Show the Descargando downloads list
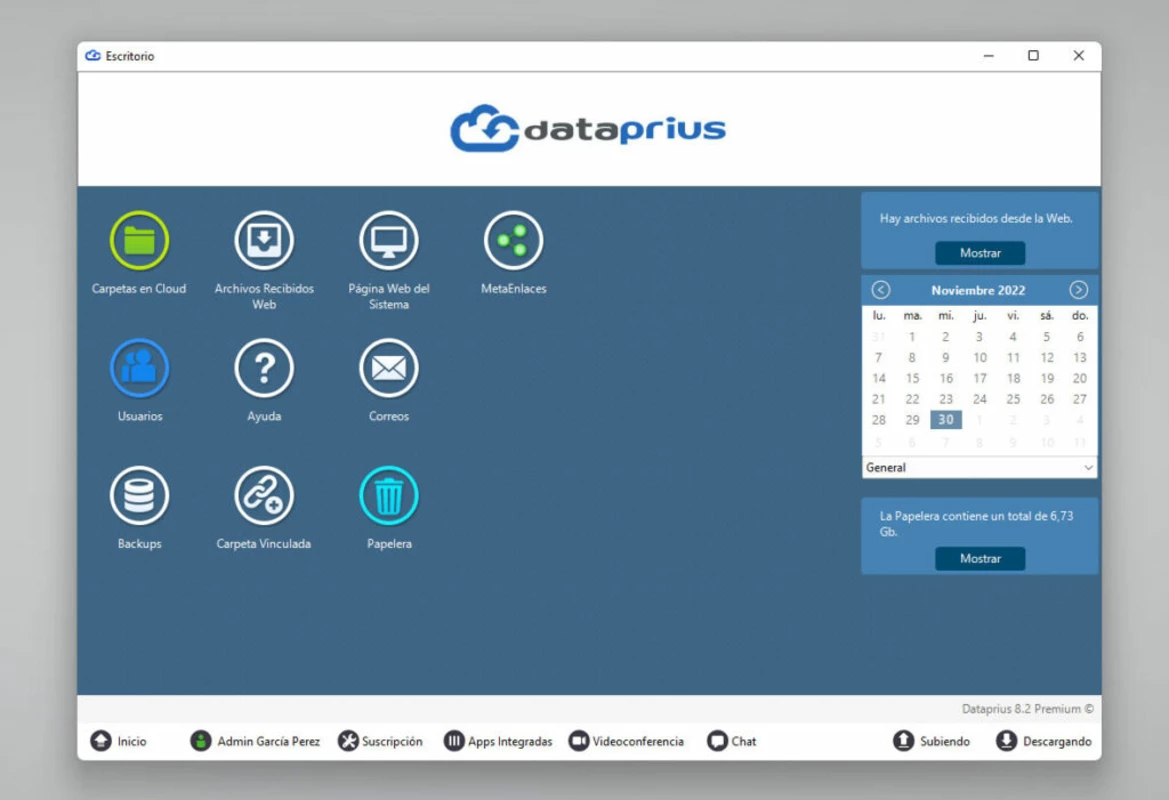The image size is (1169, 800). pos(1044,741)
